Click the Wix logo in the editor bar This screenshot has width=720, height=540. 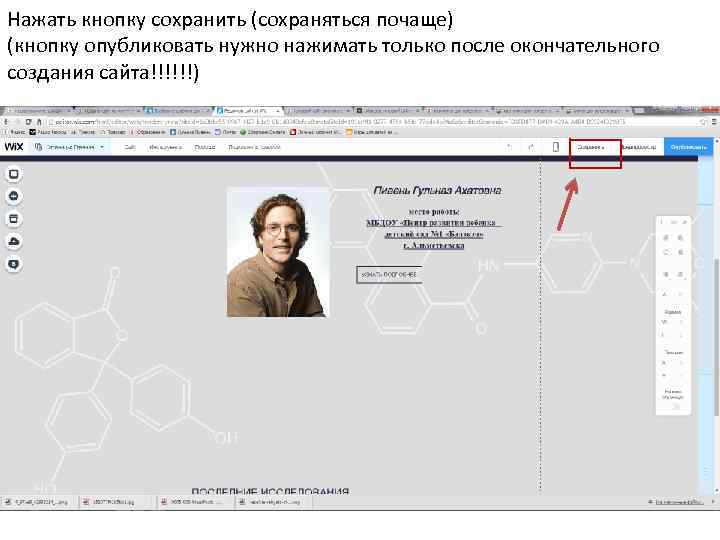click(14, 147)
